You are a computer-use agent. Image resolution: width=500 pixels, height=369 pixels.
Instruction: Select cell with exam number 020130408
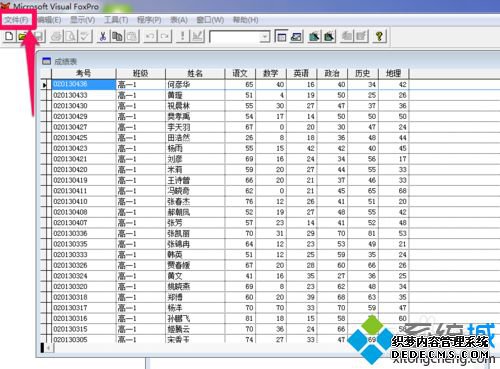coord(84,212)
